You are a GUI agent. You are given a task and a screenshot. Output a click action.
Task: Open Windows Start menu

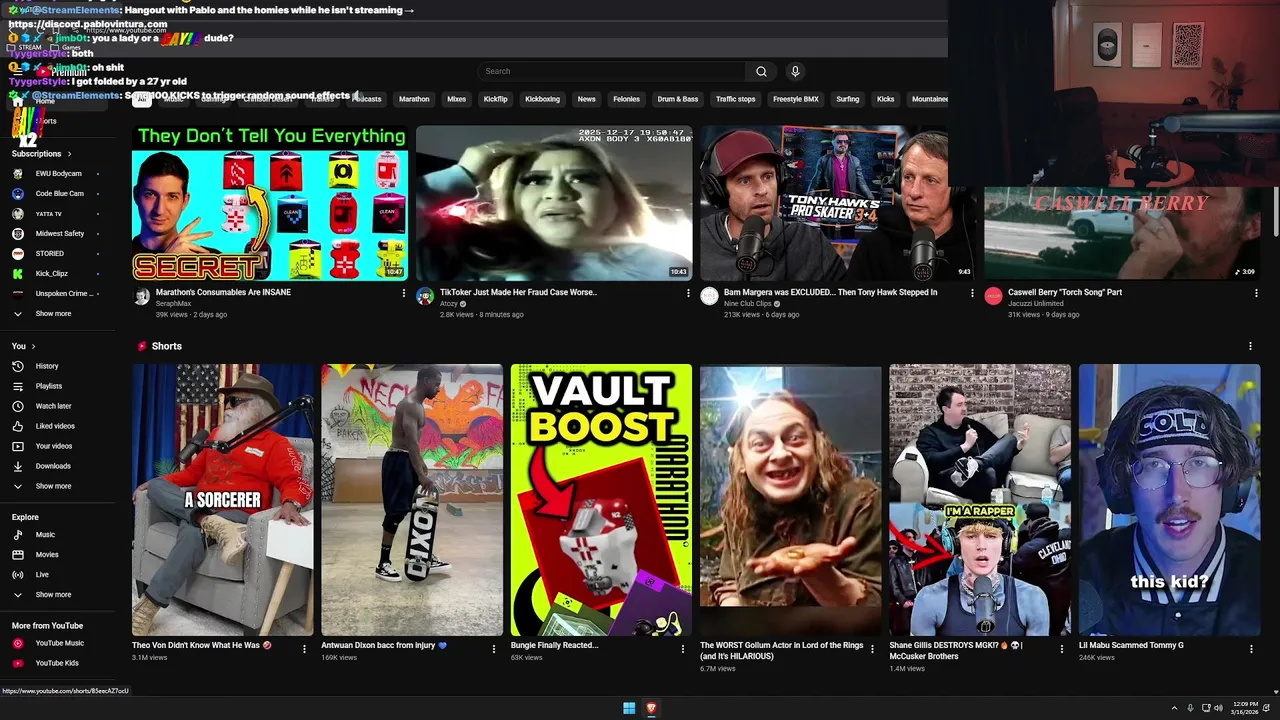click(629, 708)
